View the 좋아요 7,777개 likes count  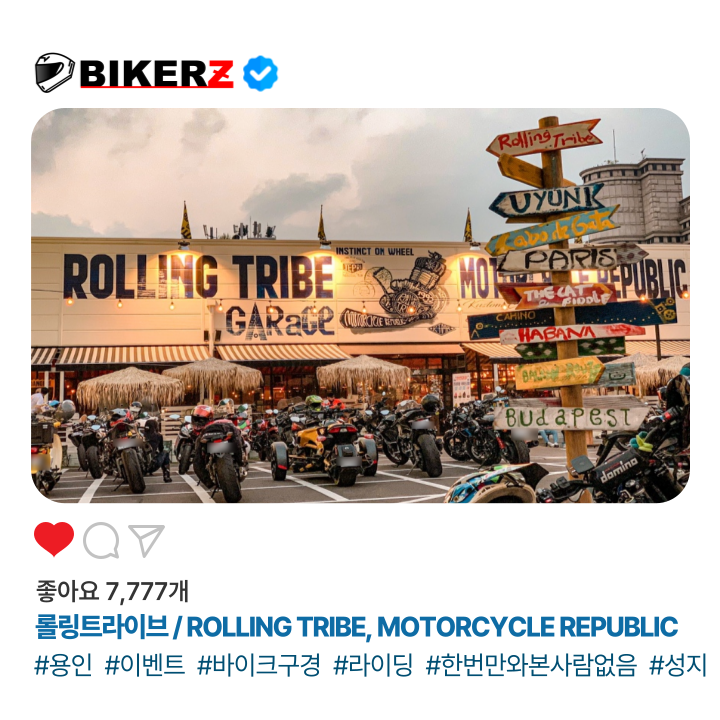(x=112, y=591)
